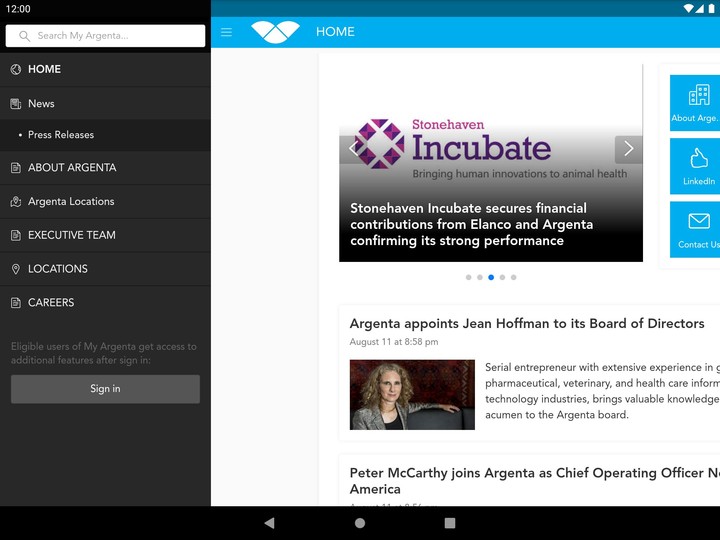Tap the Argenta butterfly logo
This screenshot has height=540, width=720.
[x=275, y=32]
